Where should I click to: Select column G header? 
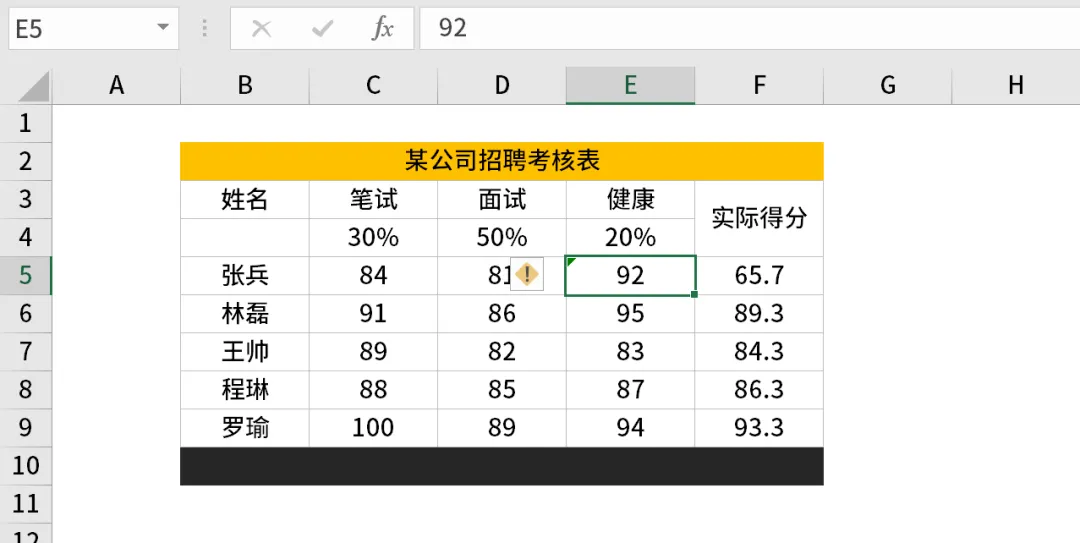point(888,85)
